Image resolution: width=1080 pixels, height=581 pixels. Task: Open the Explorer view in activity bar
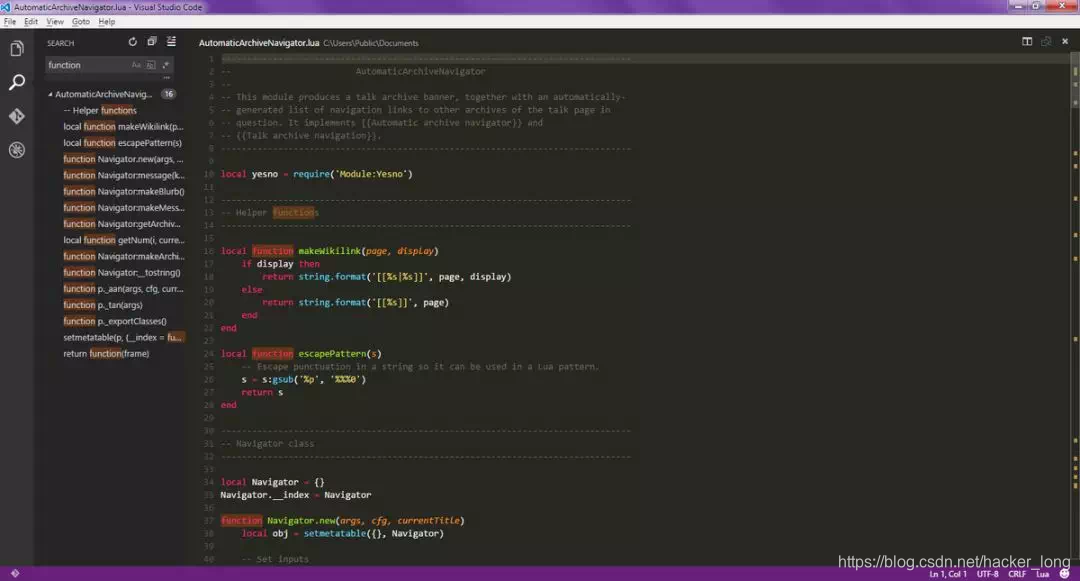pyautogui.click(x=17, y=49)
